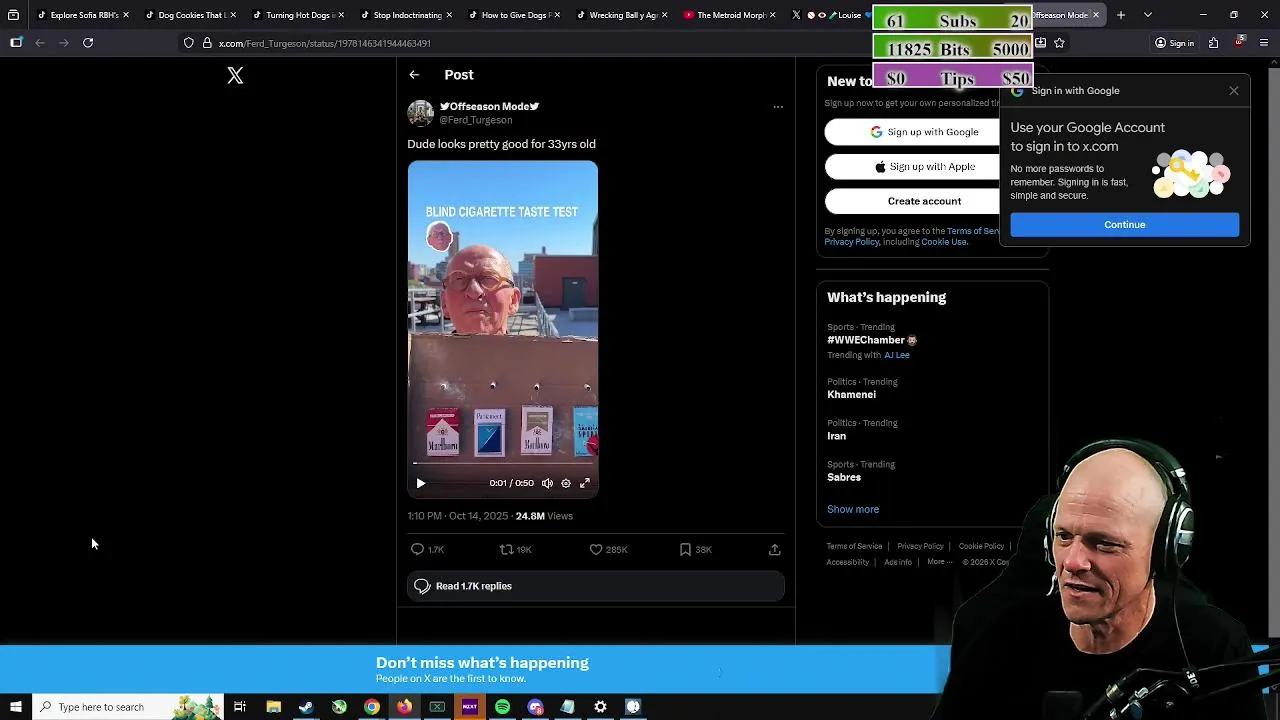Click the browser Sign in button

1174,43
